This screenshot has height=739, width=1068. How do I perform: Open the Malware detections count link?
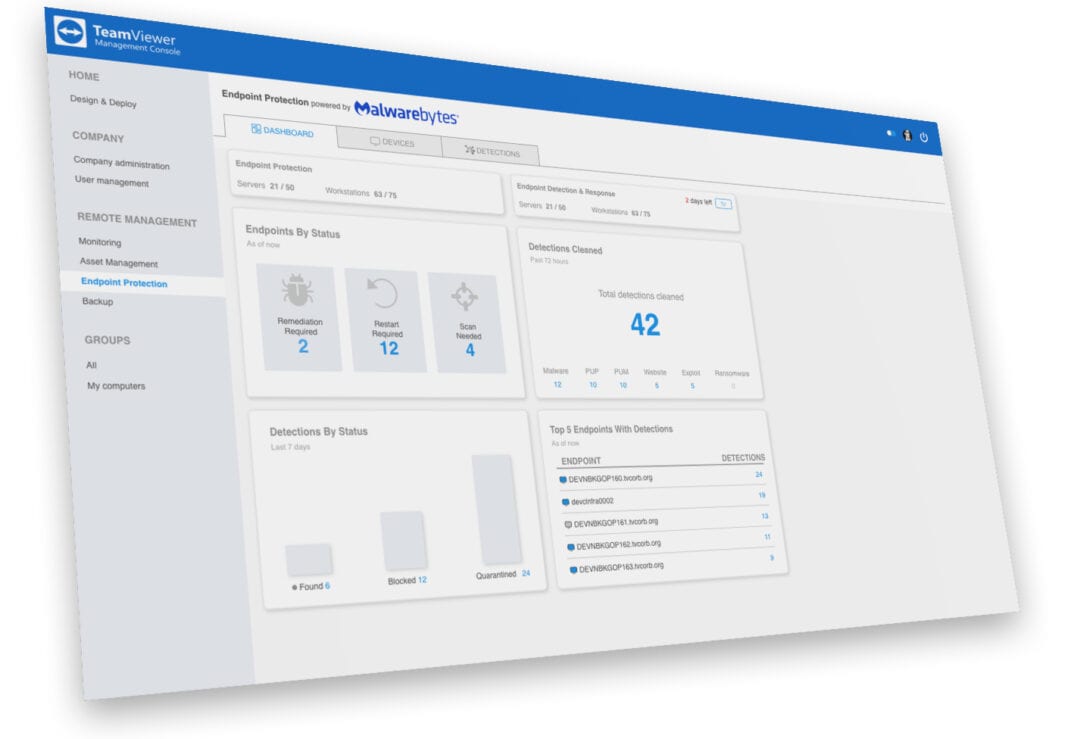coord(557,384)
